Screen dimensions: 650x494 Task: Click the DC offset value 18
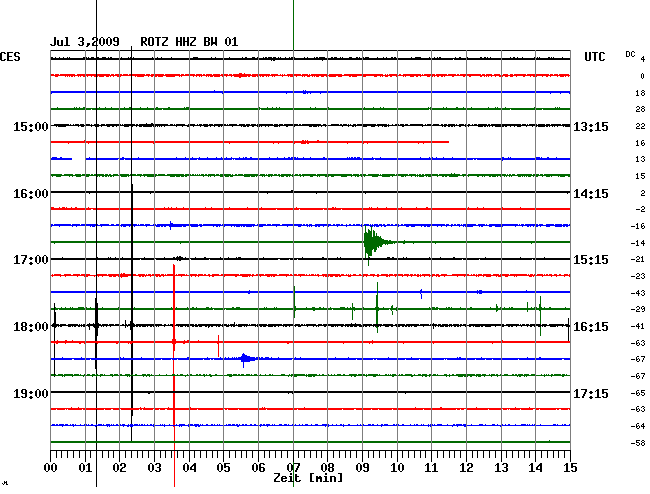[x=640, y=93]
